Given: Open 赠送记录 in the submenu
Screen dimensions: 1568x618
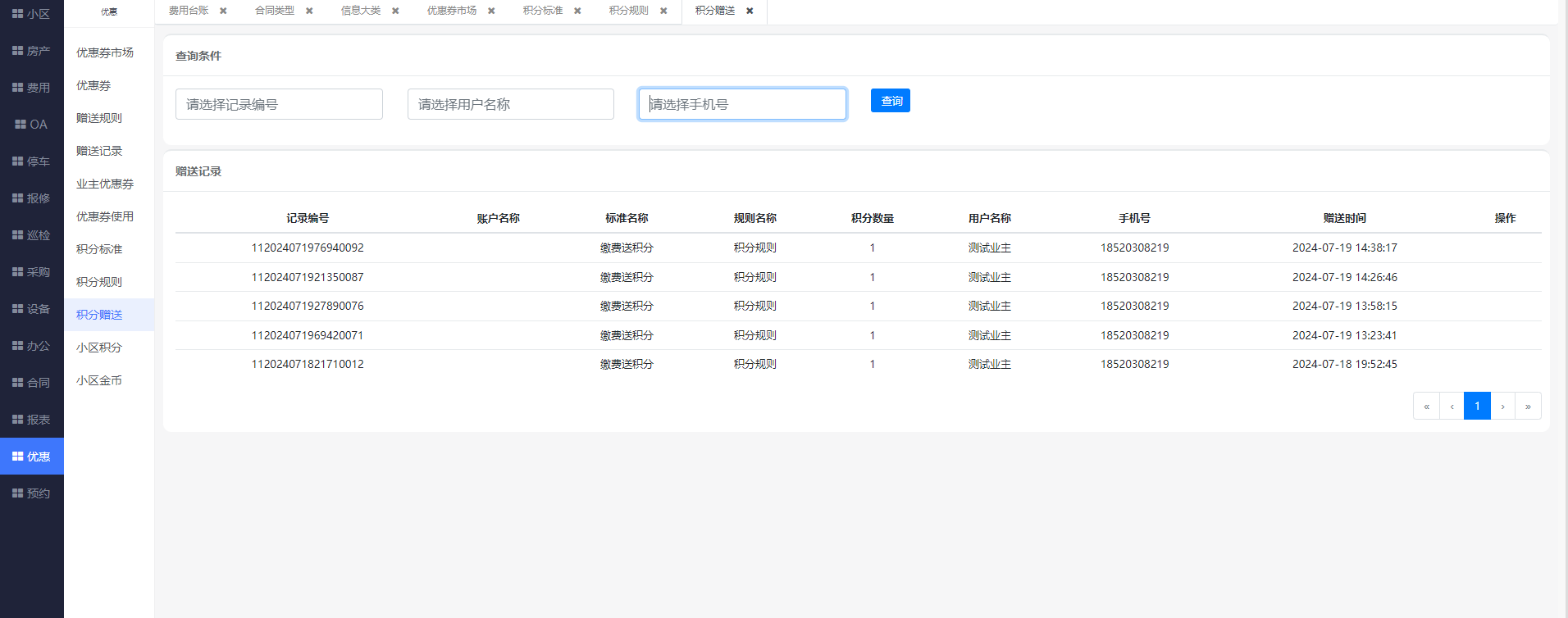Looking at the screenshot, I should coord(109,151).
